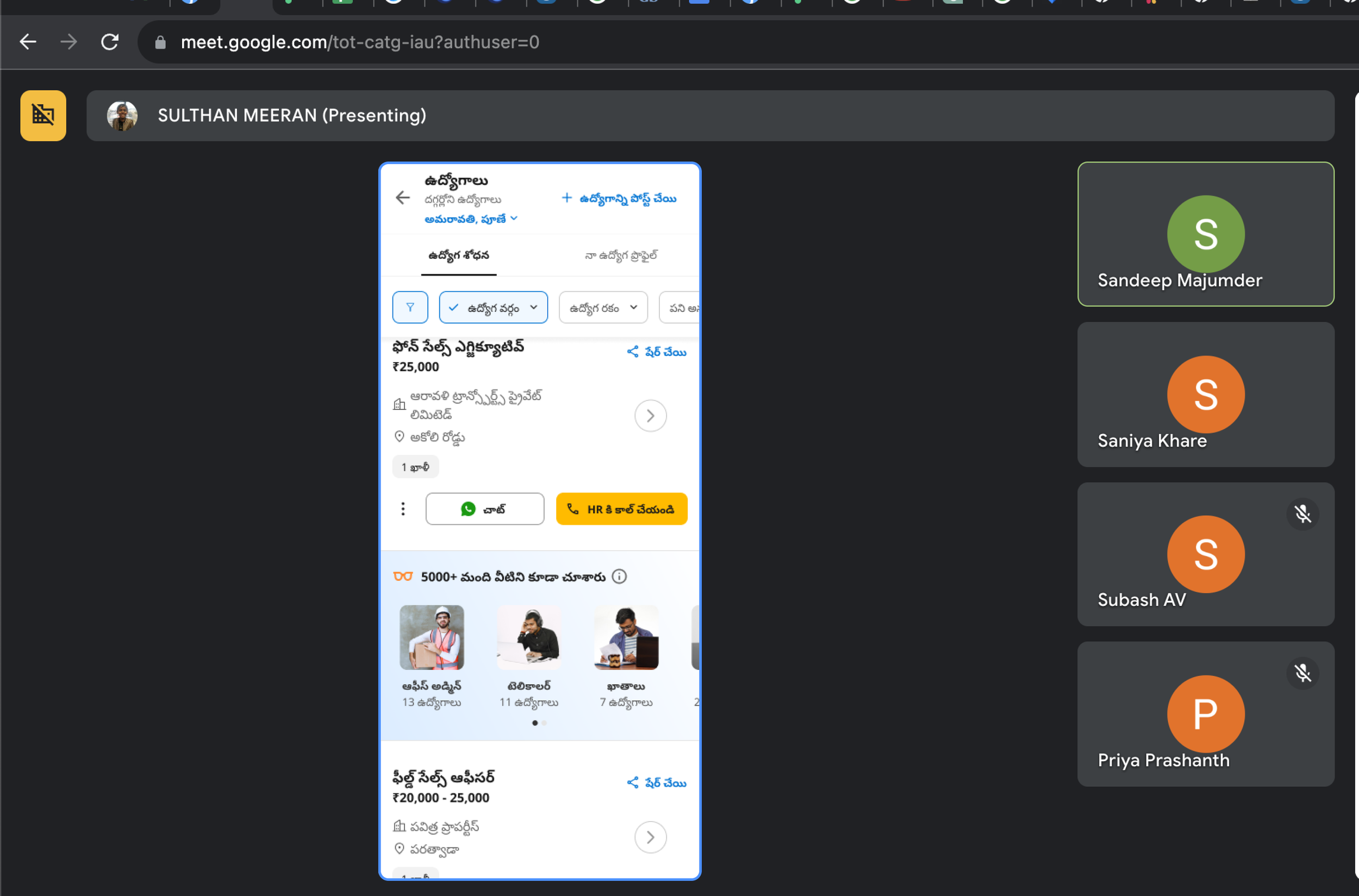
Task: Open the three-dot menu beside WhatsApp chat
Action: (403, 509)
